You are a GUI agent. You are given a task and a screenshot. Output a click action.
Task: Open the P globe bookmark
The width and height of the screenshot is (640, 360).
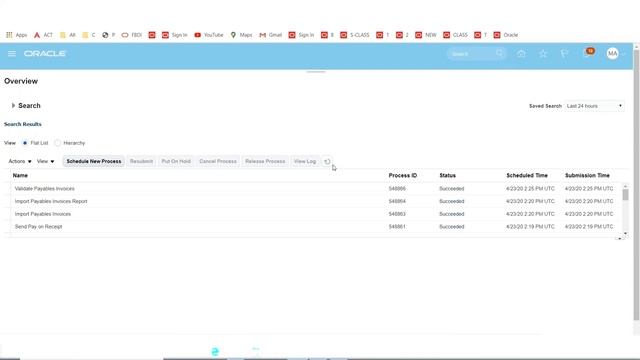click(x=109, y=35)
